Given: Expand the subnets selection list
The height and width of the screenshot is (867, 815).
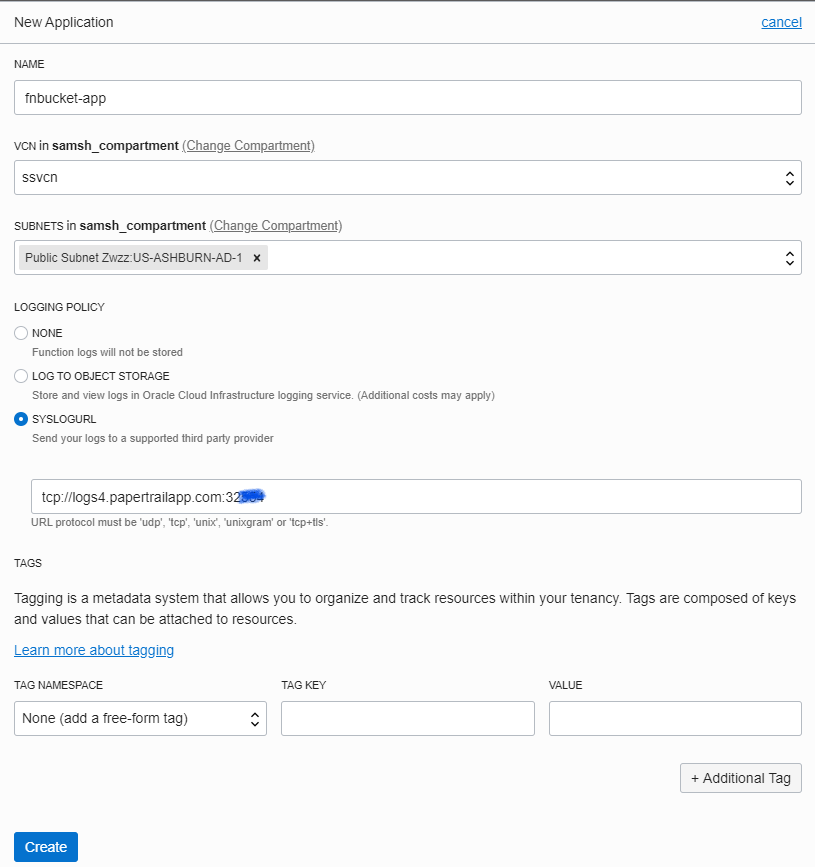Looking at the screenshot, I should [500, 257].
